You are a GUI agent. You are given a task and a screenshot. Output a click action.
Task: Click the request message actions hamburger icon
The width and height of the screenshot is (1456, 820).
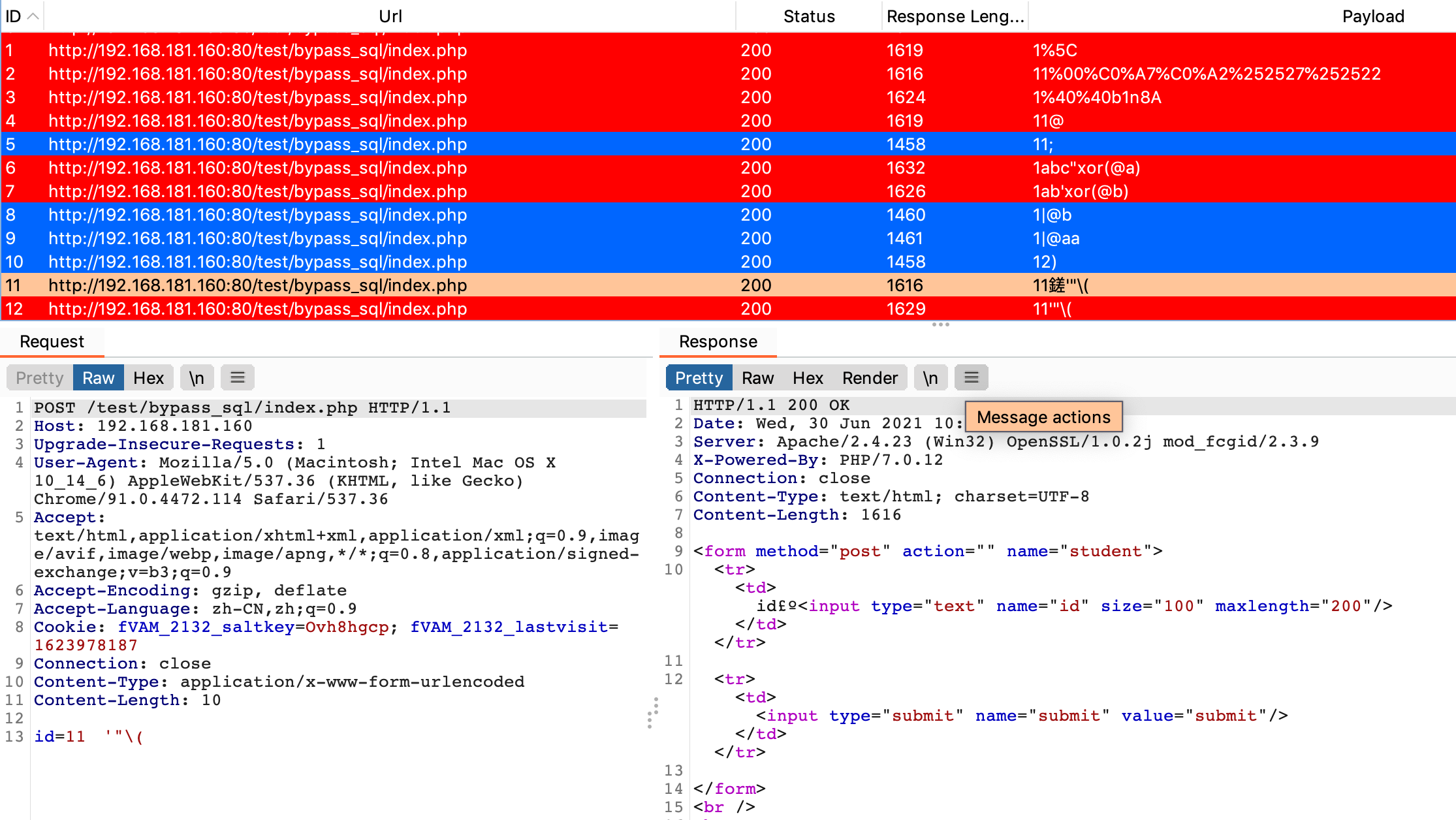pos(238,378)
